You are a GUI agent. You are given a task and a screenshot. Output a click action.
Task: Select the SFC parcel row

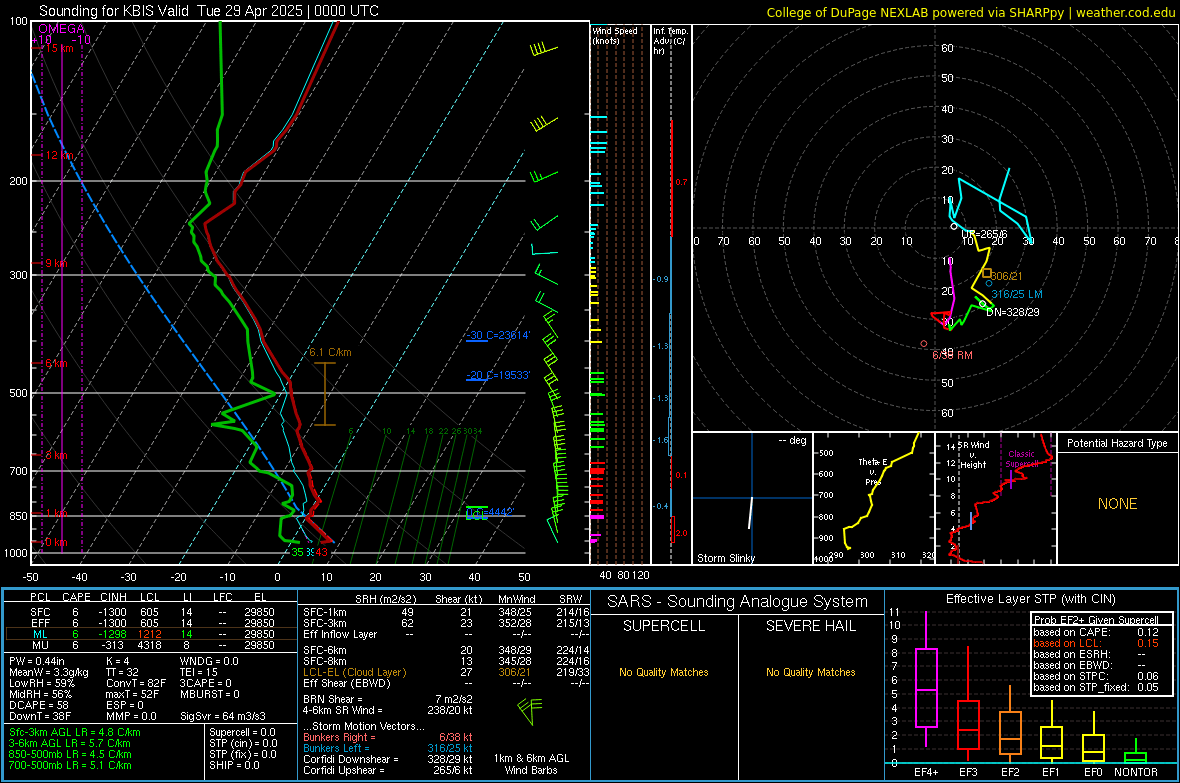tap(151, 612)
